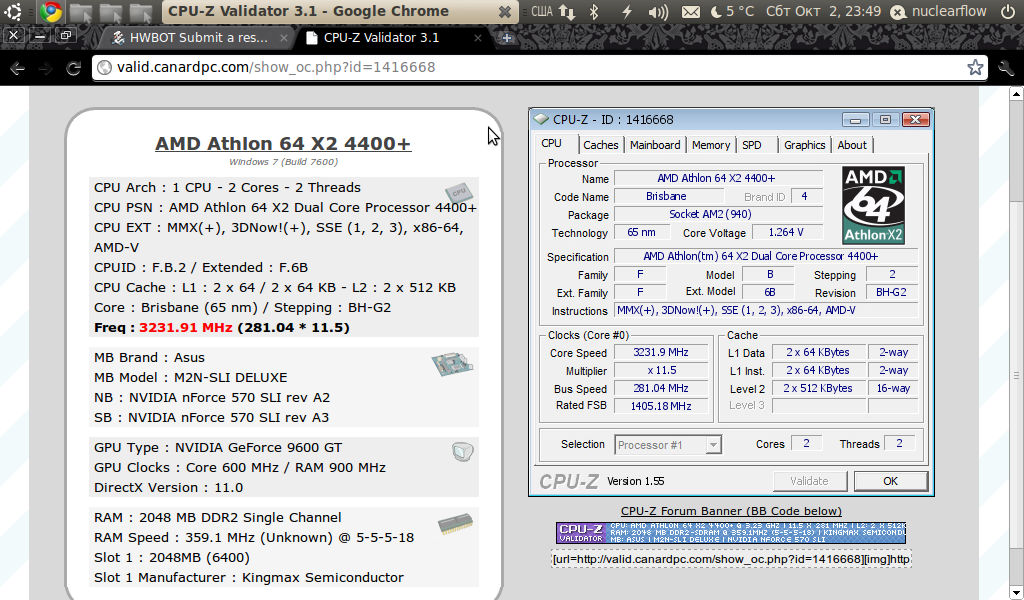Open the Caches tab in CPU-Z

click(600, 145)
